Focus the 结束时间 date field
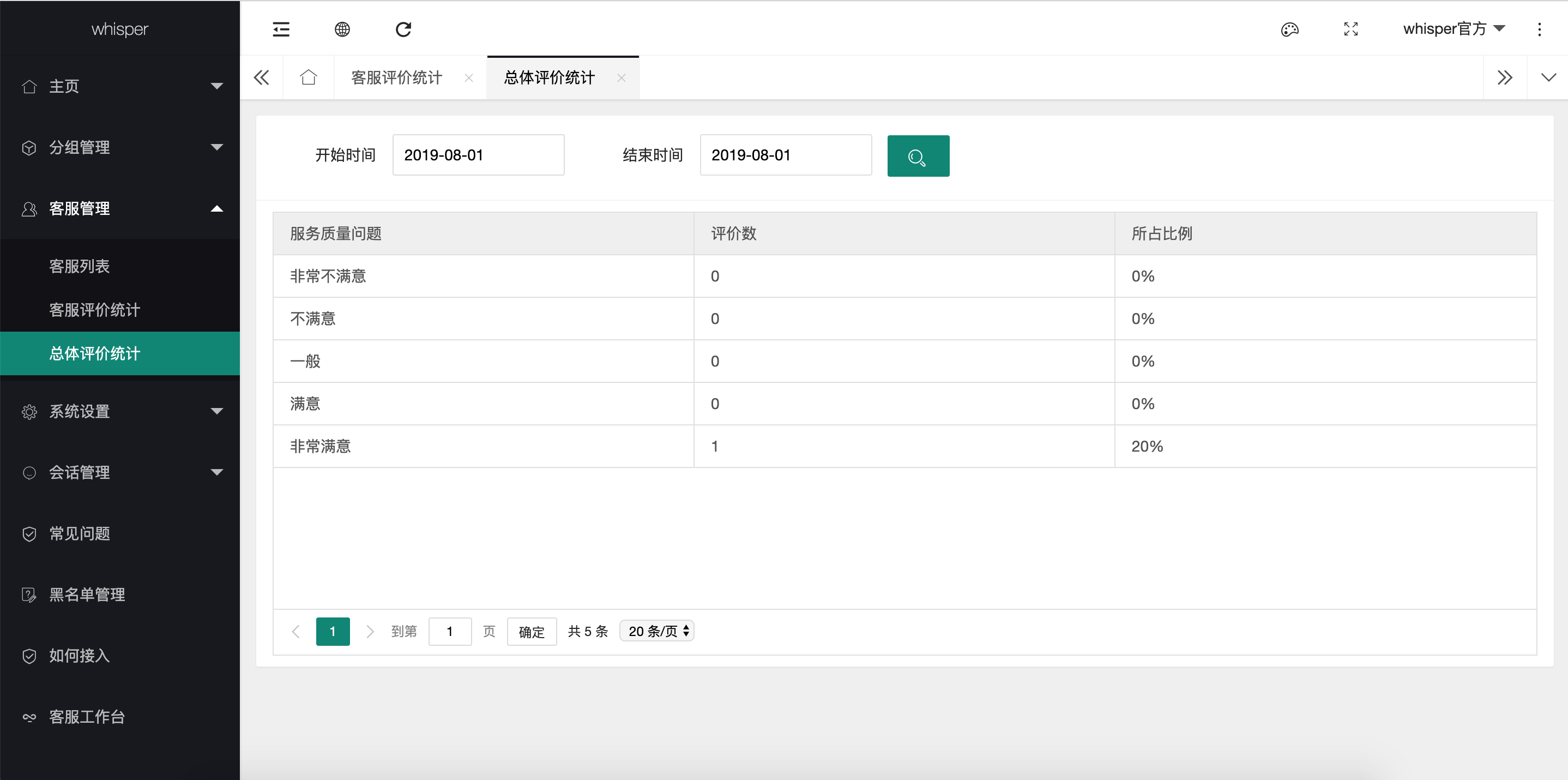The image size is (1568, 780). click(x=786, y=155)
